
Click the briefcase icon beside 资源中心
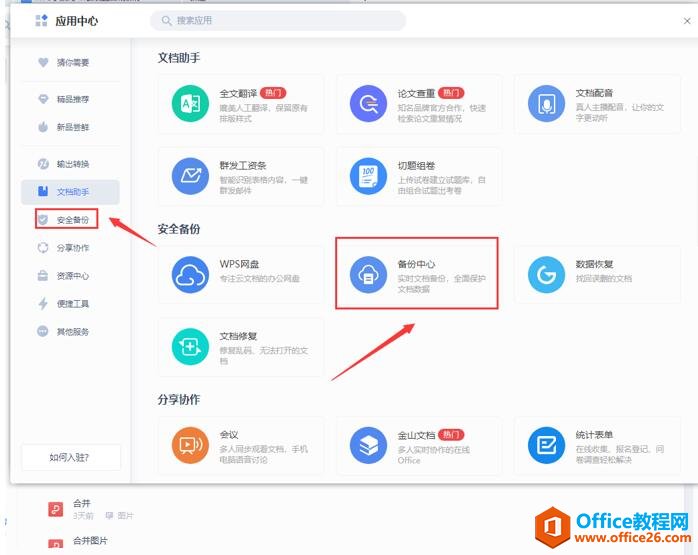point(43,275)
